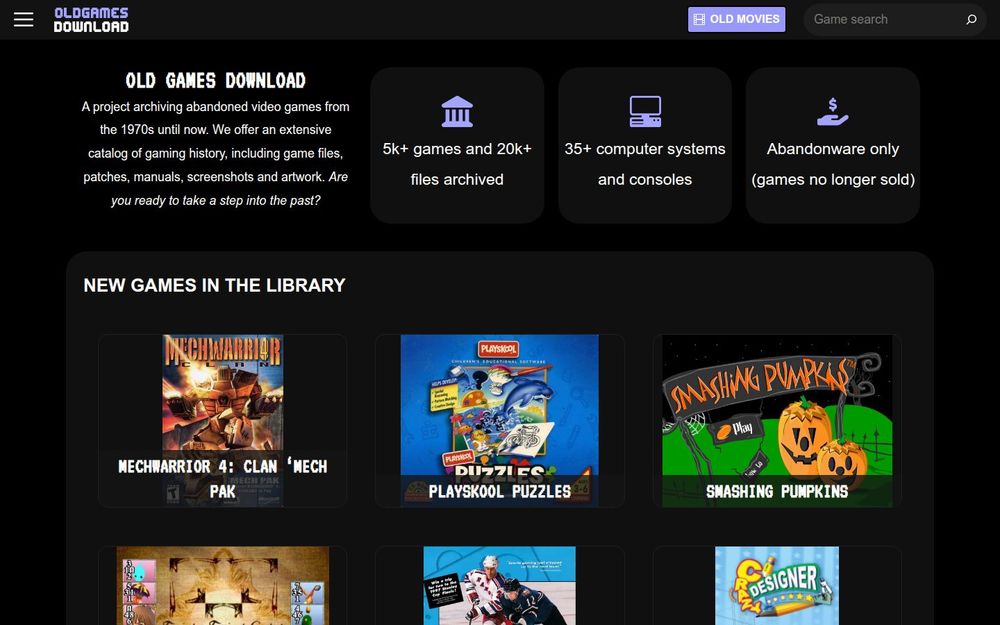Click 'Are you ready to take a step into the past?' text
The image size is (1000, 625).
click(230, 188)
